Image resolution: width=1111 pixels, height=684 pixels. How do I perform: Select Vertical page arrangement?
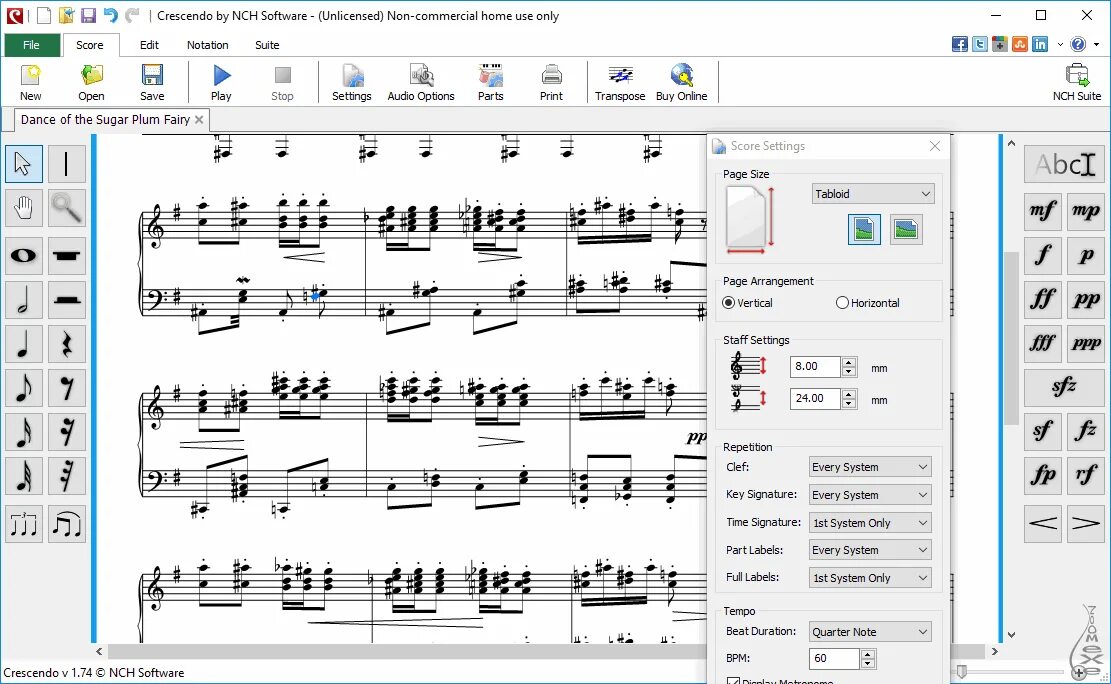[748, 303]
